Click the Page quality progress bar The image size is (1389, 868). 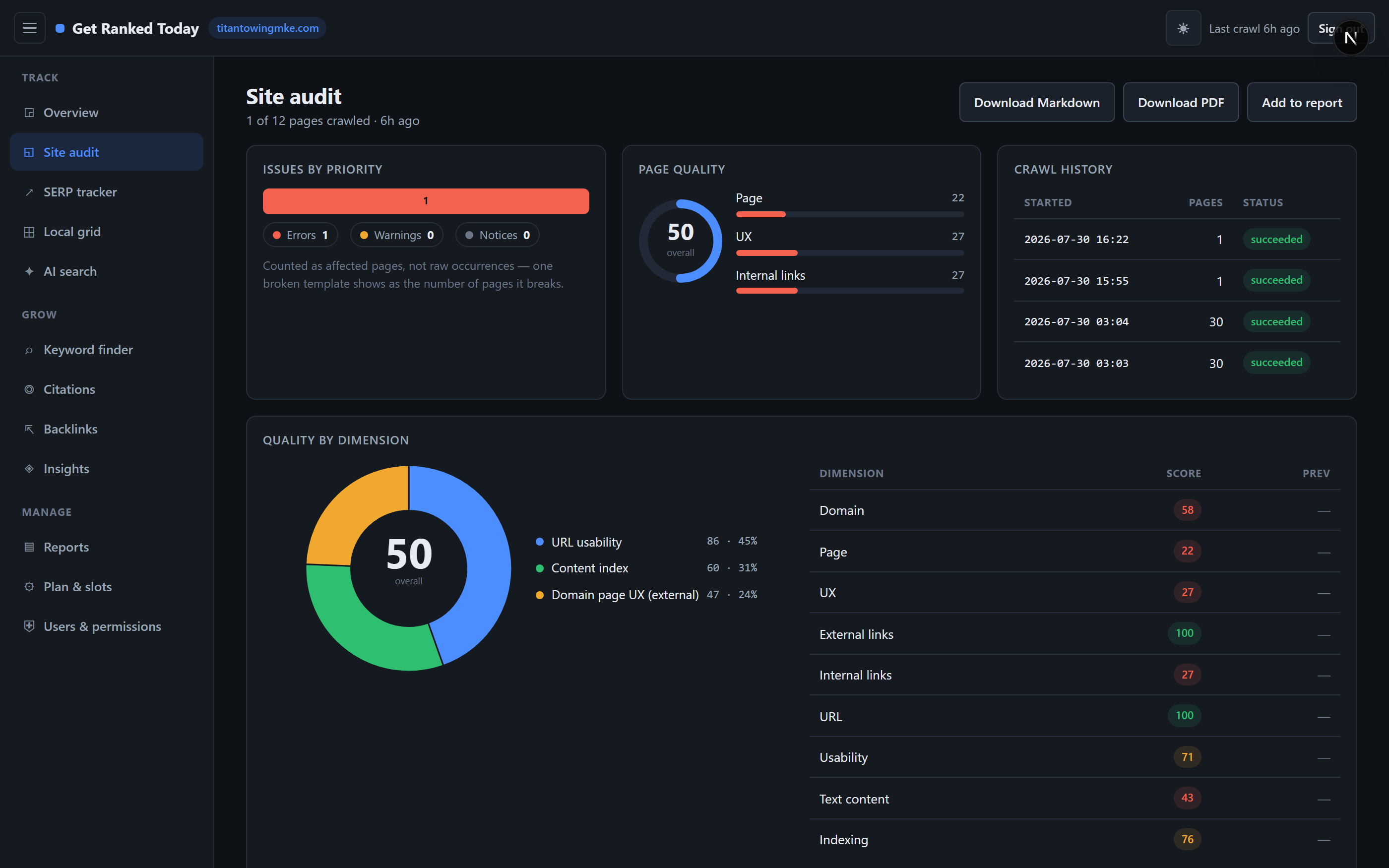850,214
